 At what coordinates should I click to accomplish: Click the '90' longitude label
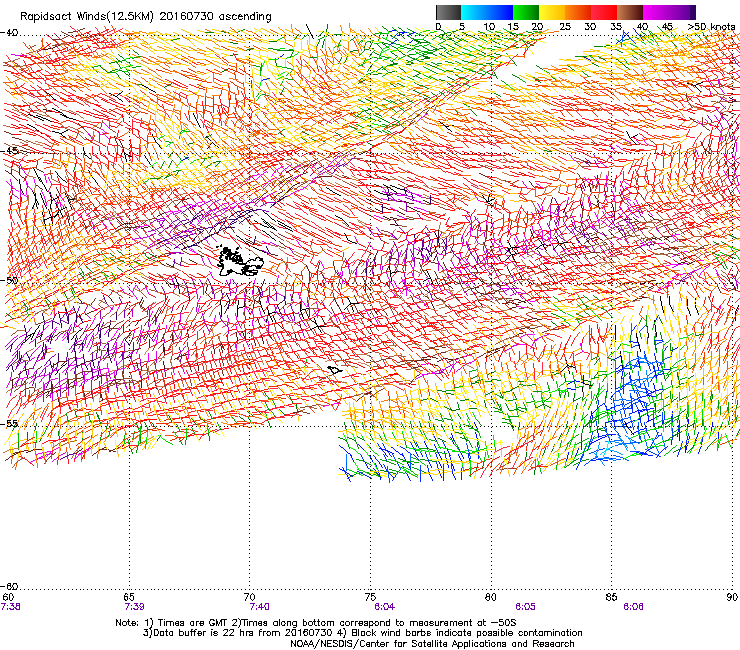click(x=732, y=597)
